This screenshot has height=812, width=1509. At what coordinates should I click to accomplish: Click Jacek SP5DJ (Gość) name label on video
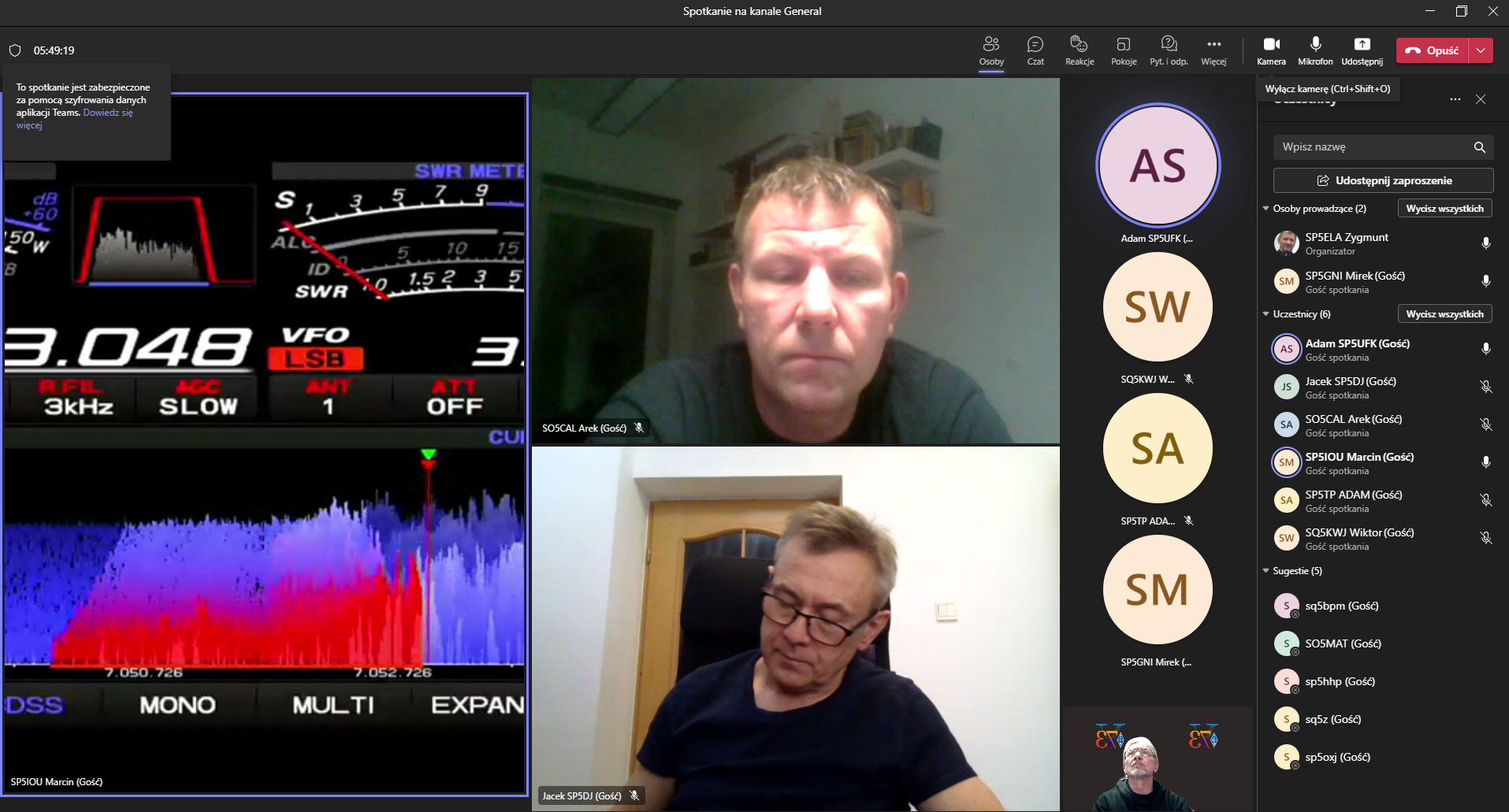tap(582, 796)
